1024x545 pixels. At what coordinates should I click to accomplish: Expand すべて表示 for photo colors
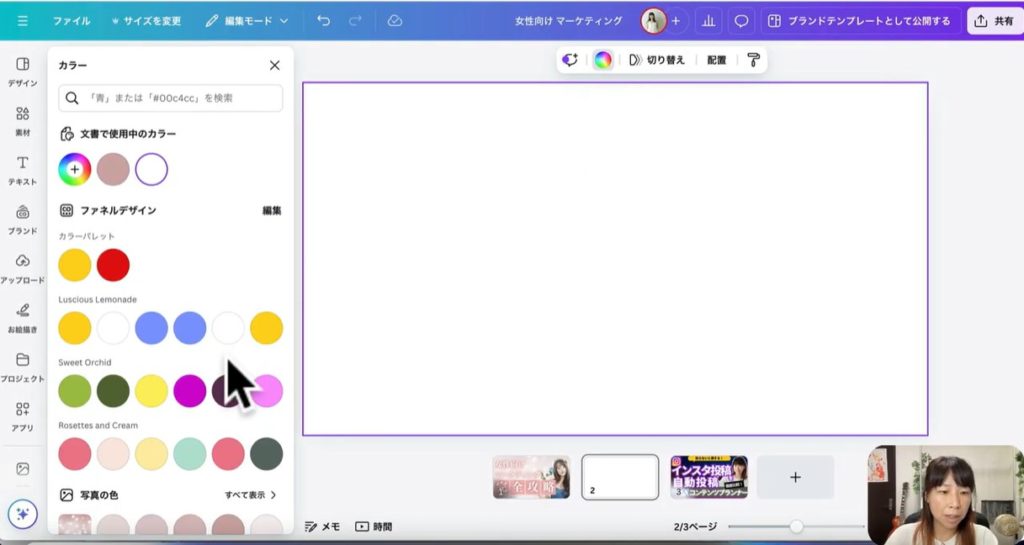(x=250, y=495)
